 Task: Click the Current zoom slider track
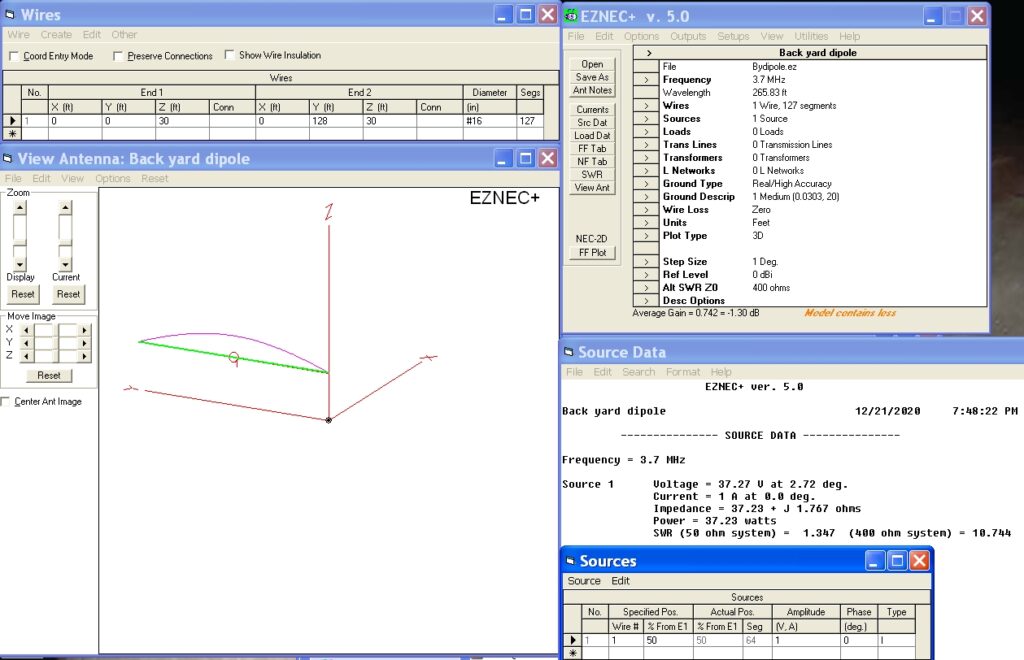pos(65,236)
